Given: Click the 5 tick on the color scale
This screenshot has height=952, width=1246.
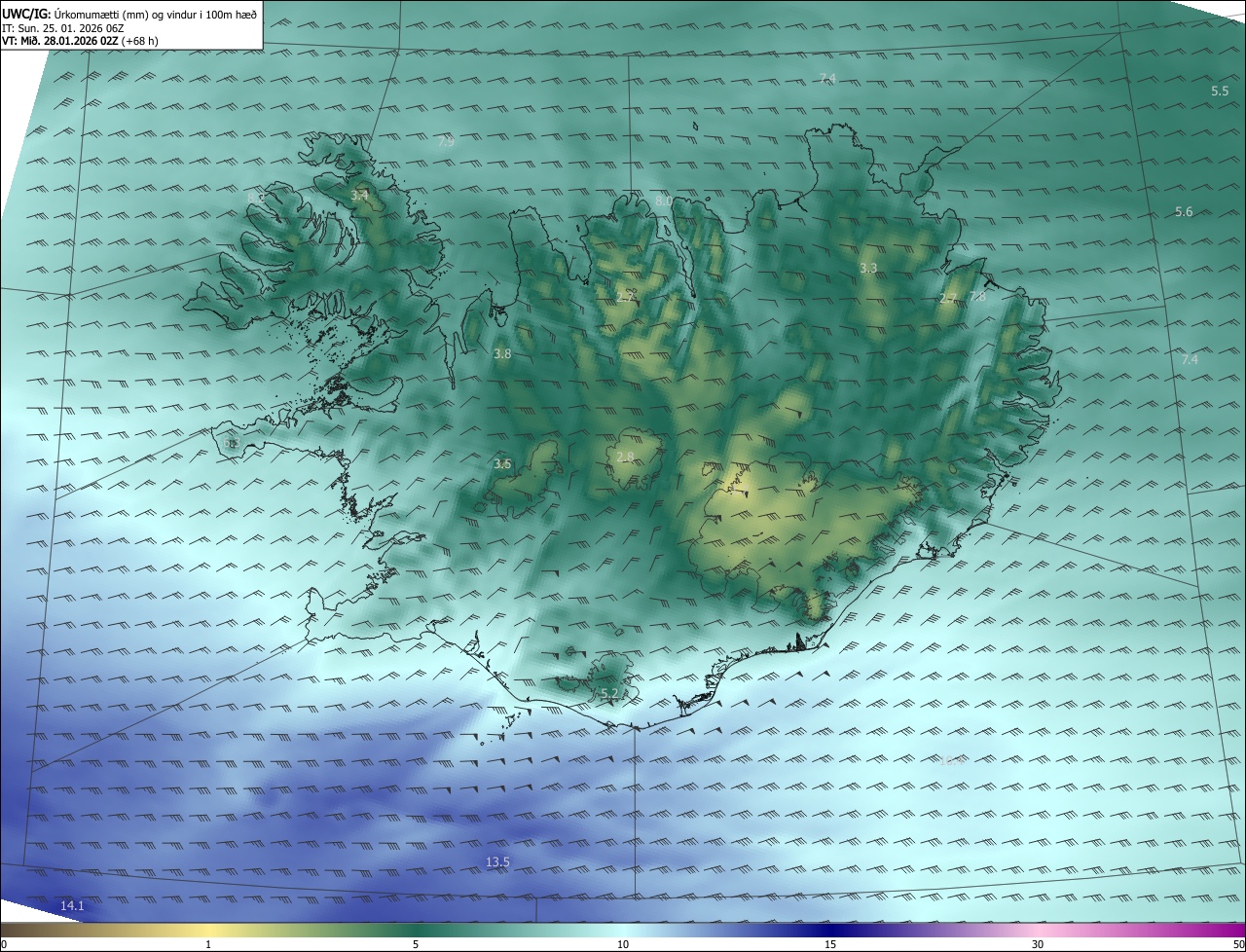Looking at the screenshot, I should pyautogui.click(x=416, y=944).
